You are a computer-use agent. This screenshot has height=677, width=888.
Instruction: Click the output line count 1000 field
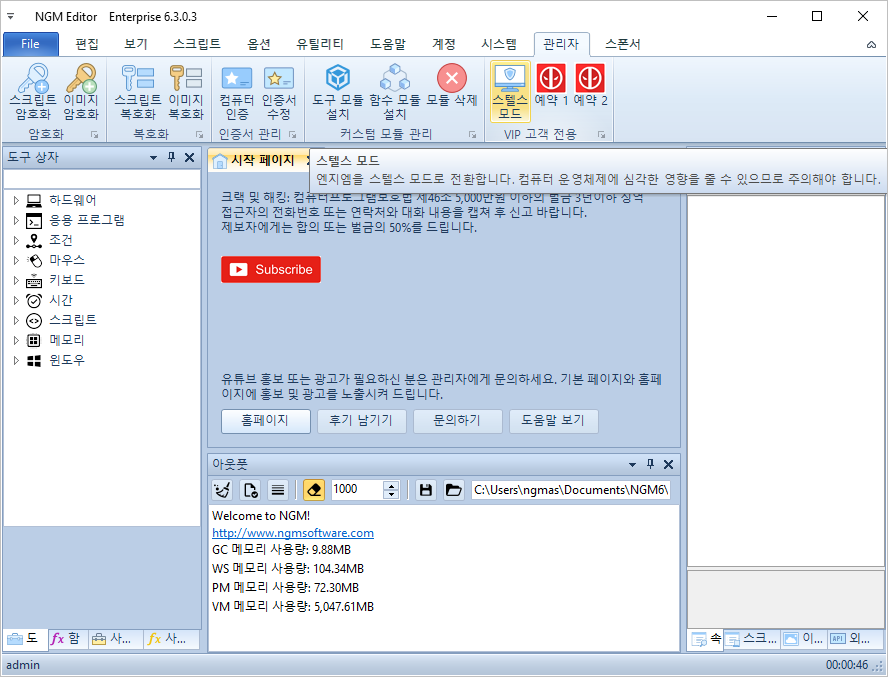point(356,489)
